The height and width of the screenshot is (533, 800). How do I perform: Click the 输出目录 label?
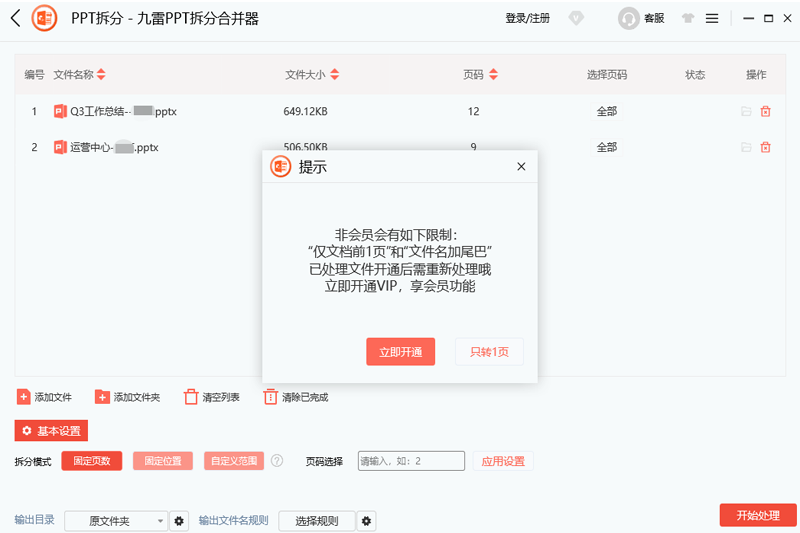(34, 520)
